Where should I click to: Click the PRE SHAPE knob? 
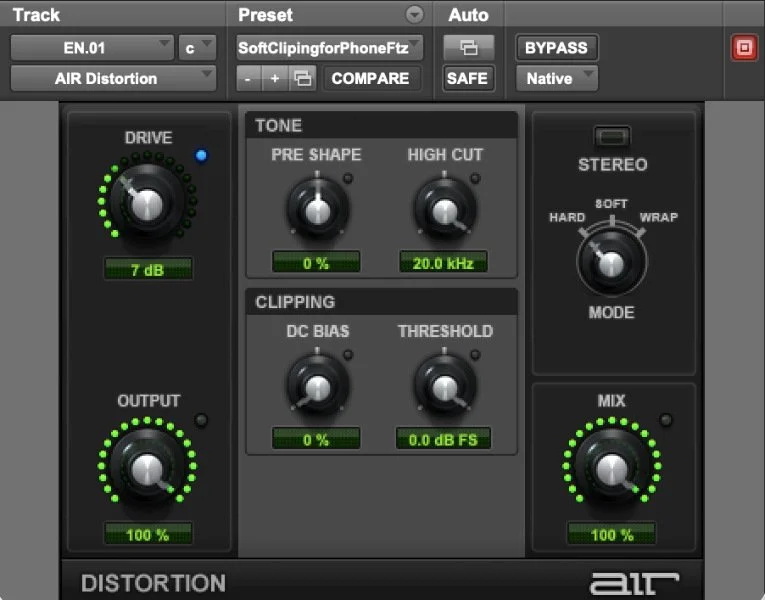point(317,210)
